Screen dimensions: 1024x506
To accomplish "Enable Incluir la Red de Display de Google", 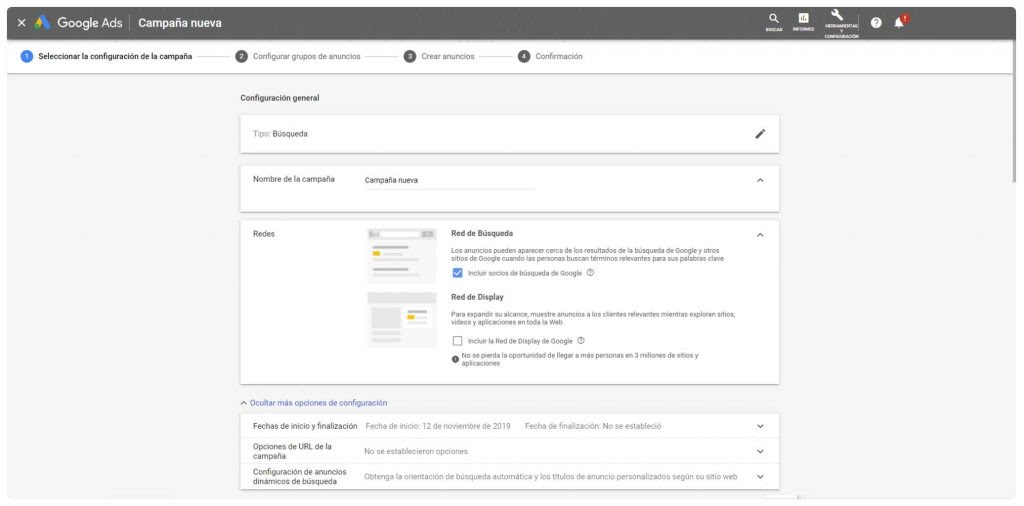I will click(x=457, y=341).
